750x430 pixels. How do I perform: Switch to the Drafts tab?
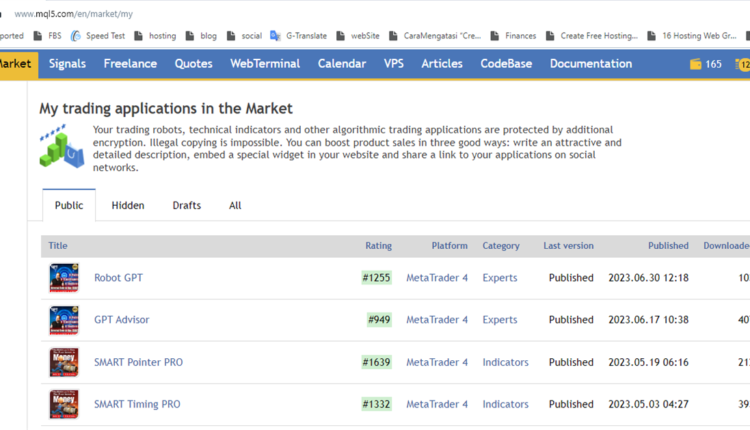pos(186,205)
